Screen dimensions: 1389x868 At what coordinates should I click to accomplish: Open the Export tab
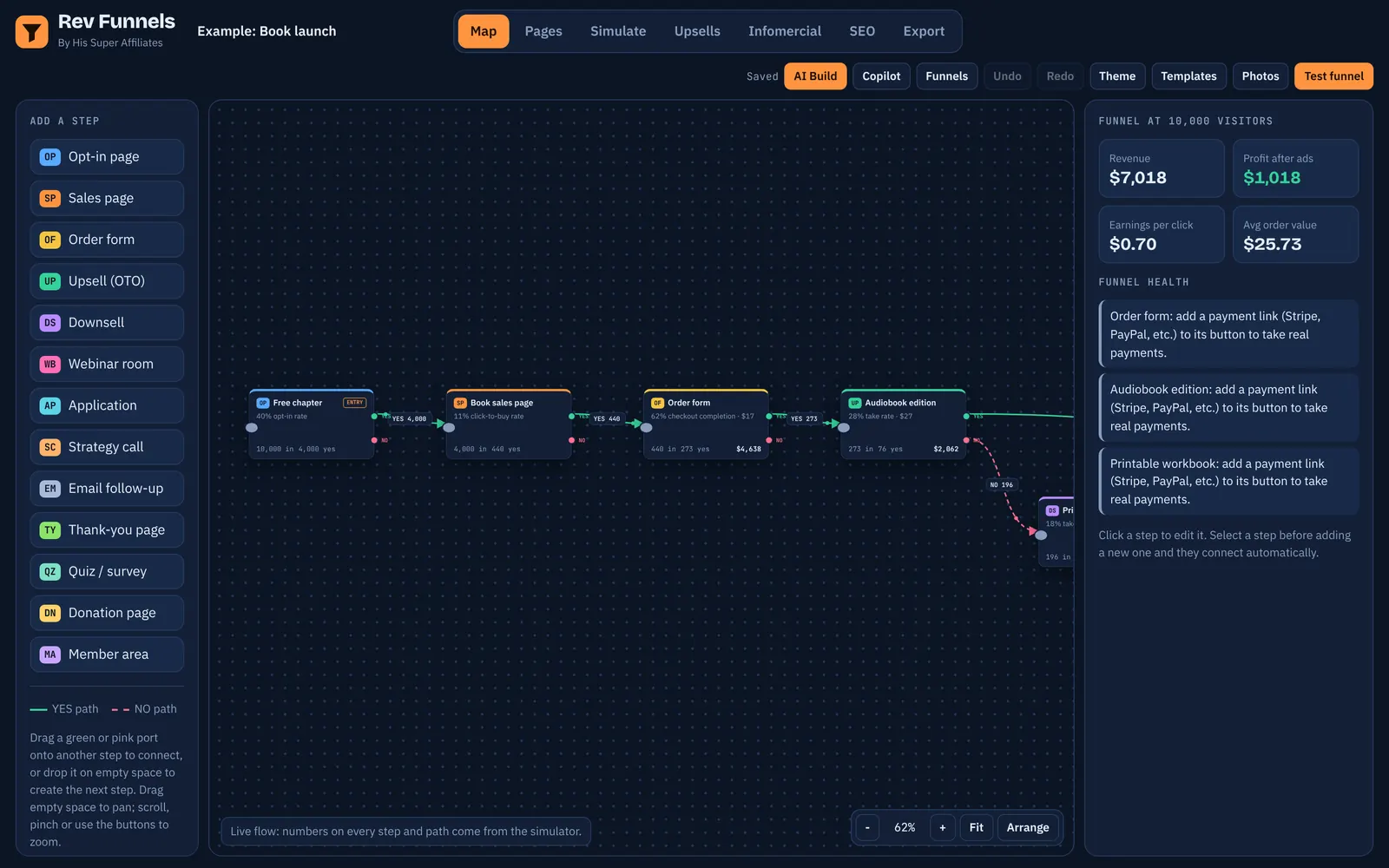924,31
